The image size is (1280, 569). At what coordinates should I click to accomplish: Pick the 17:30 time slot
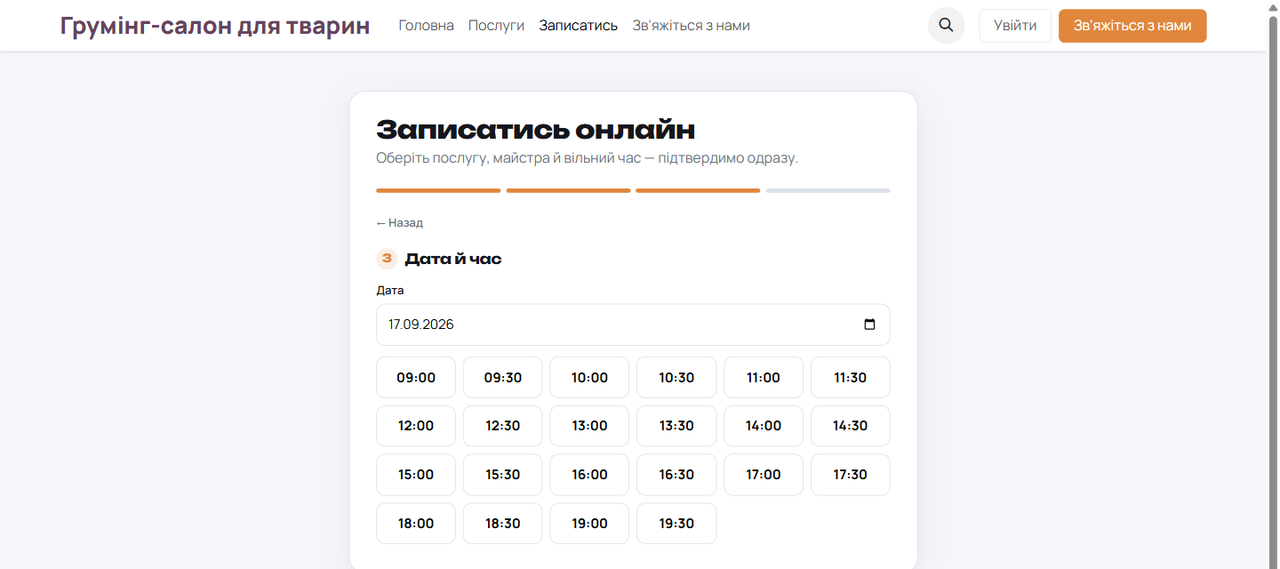click(x=850, y=475)
